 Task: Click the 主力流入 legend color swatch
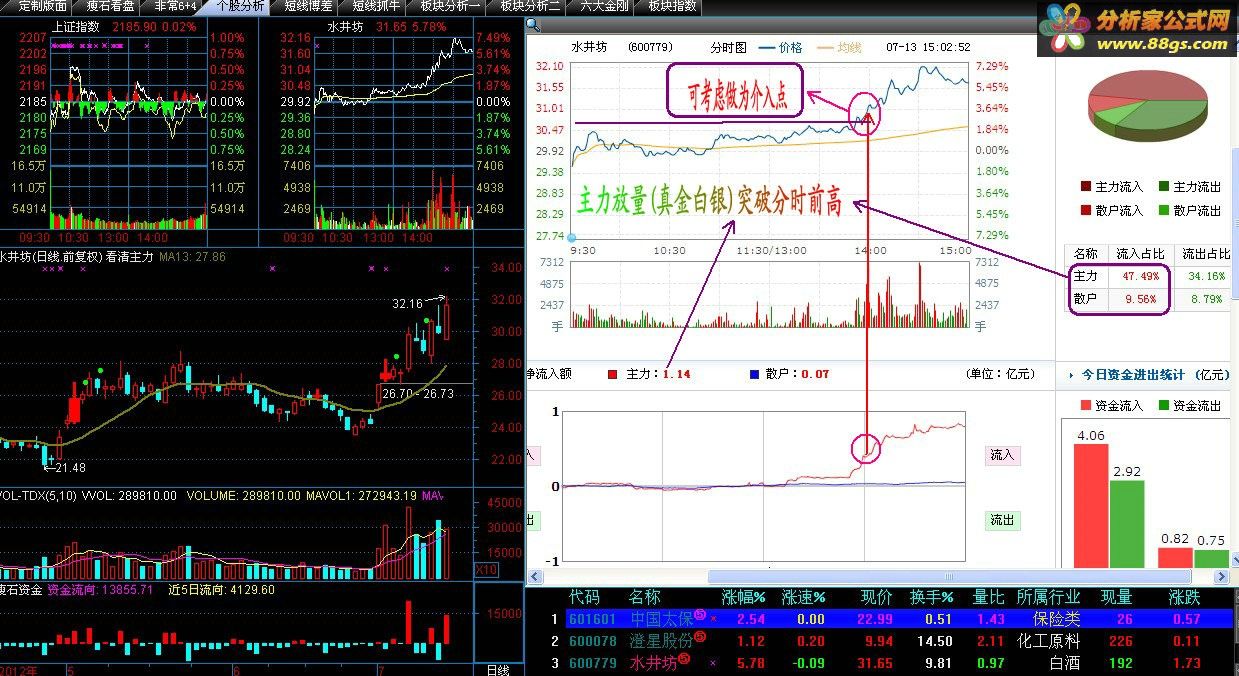click(1086, 187)
